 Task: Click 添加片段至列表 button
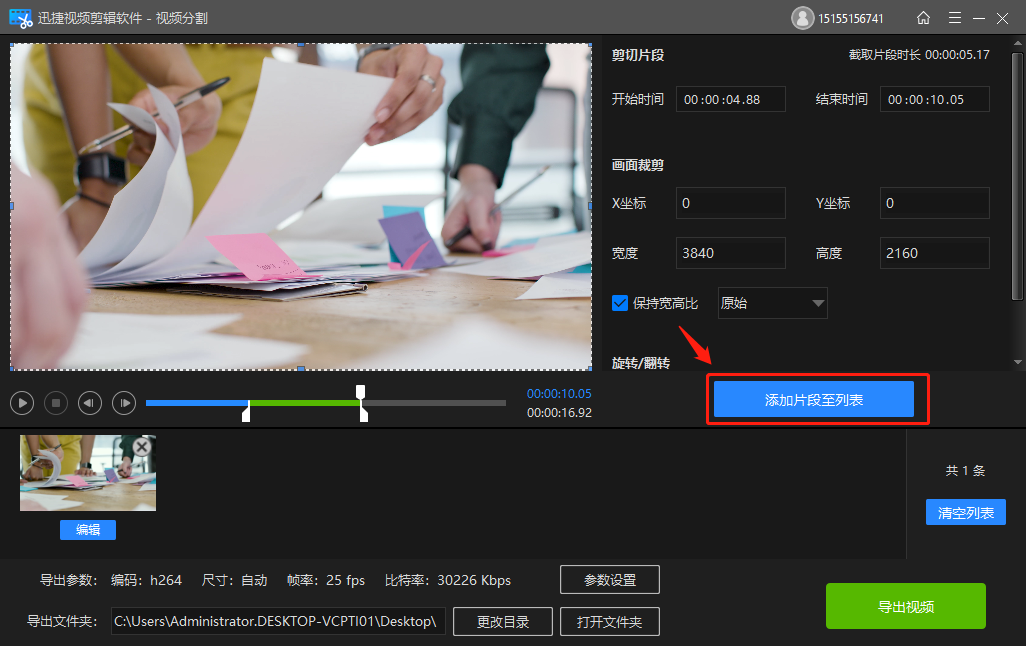(813, 399)
